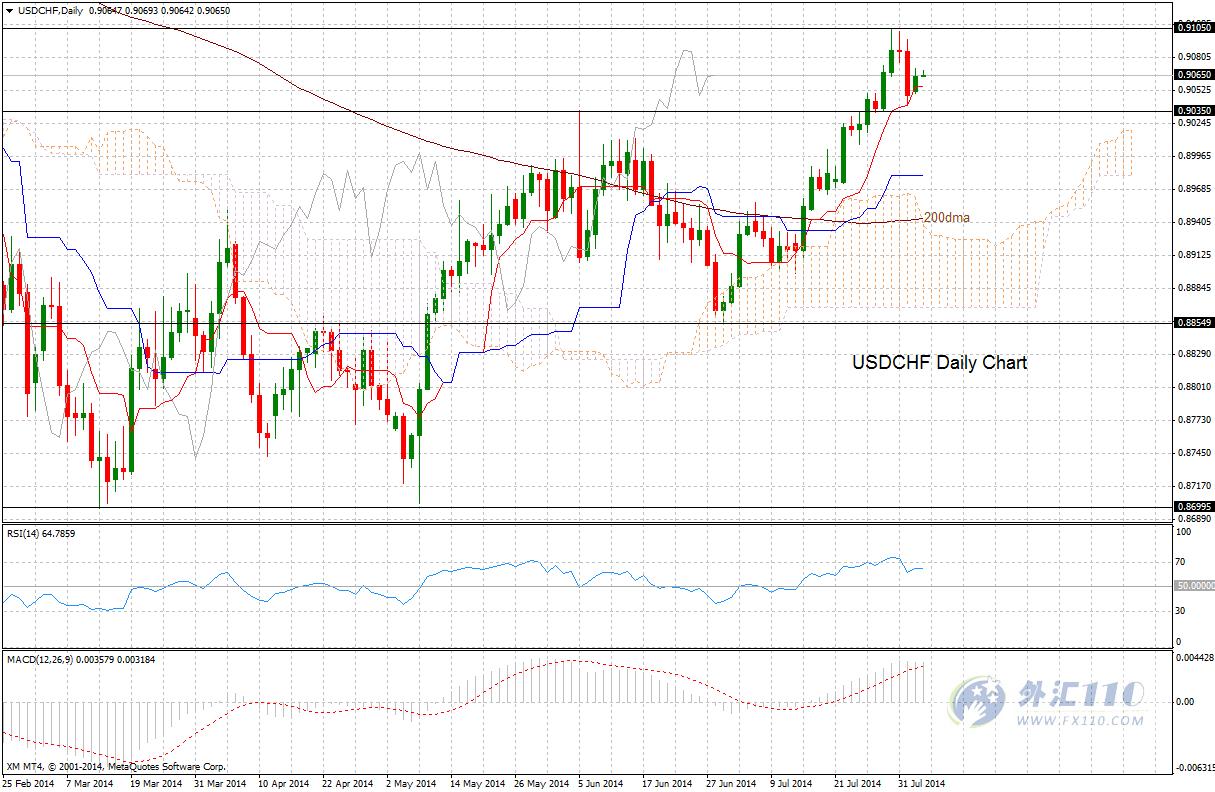The height and width of the screenshot is (792, 1215).
Task: Click the 0.91050 price level tag
Action: coord(1194,29)
